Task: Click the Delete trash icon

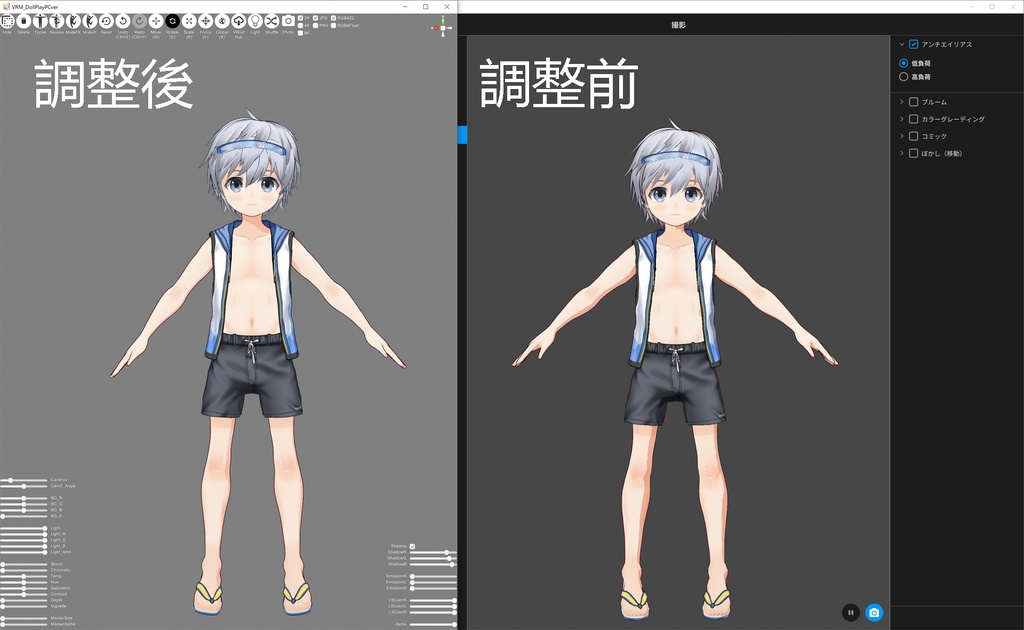Action: (24, 21)
